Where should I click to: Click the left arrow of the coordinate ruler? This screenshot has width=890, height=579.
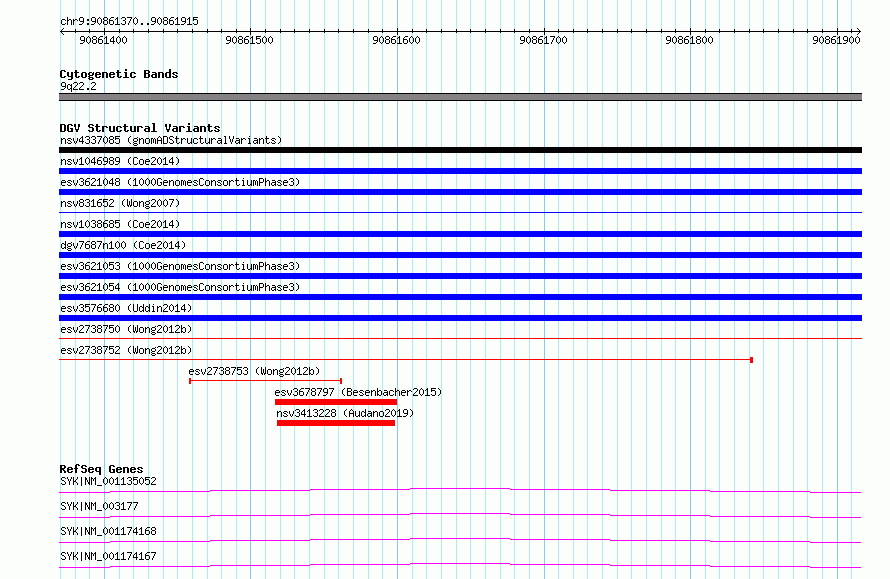click(x=62, y=32)
